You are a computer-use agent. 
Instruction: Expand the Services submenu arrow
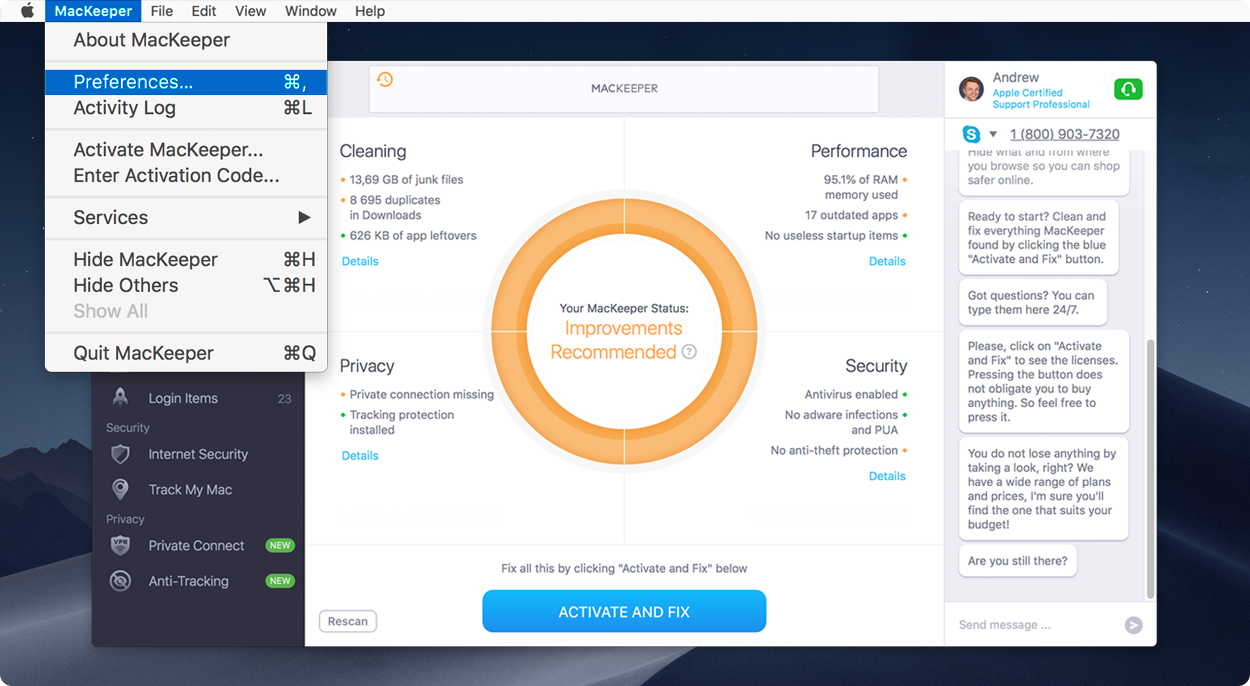tap(304, 217)
